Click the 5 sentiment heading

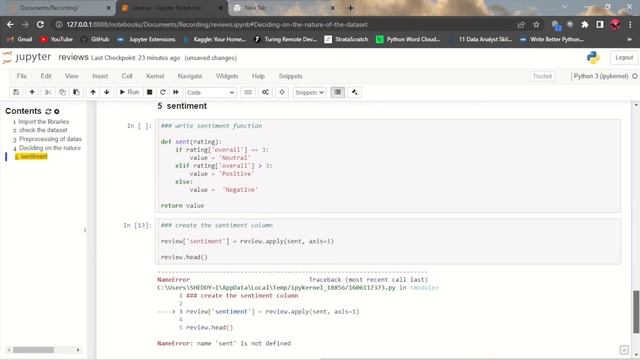(x=182, y=106)
